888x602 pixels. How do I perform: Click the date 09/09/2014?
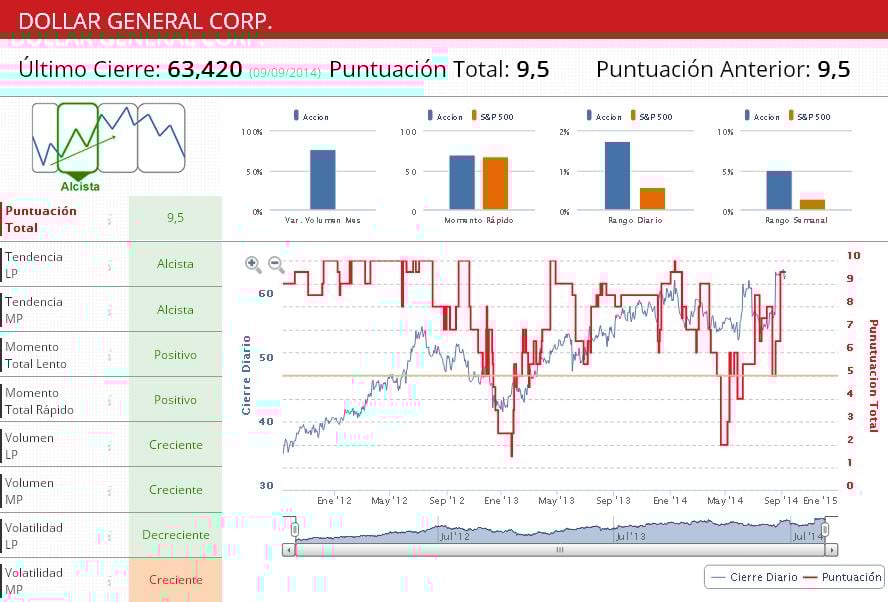285,73
